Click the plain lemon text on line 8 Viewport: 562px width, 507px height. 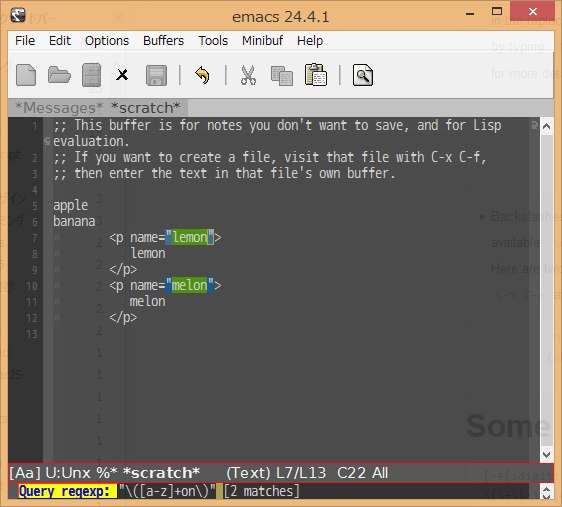point(148,253)
